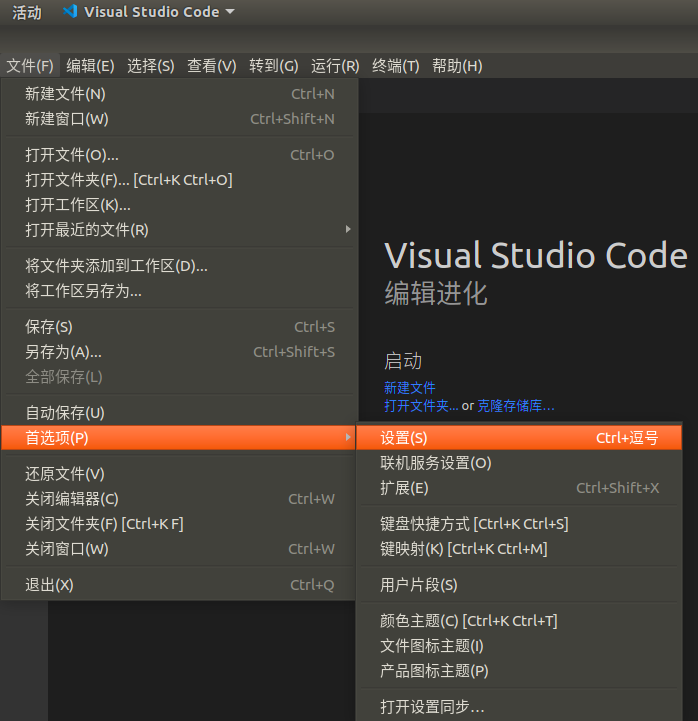Open the 转到(G) menu
Screen dimensions: 698x721
pos(274,66)
